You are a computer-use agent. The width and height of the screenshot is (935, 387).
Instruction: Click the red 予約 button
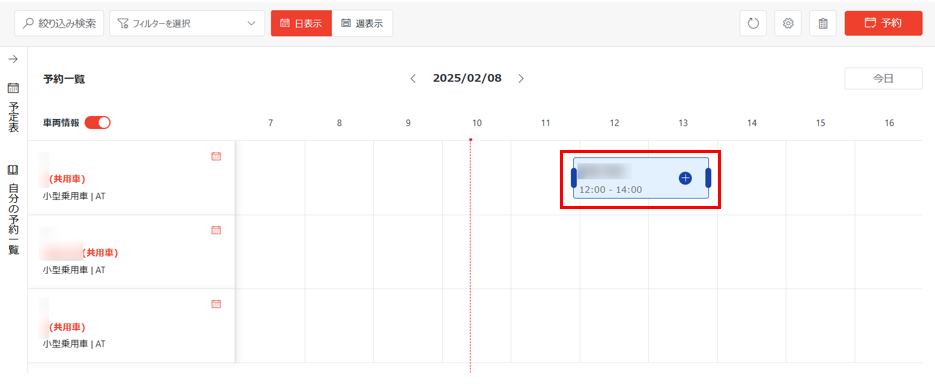tap(883, 23)
